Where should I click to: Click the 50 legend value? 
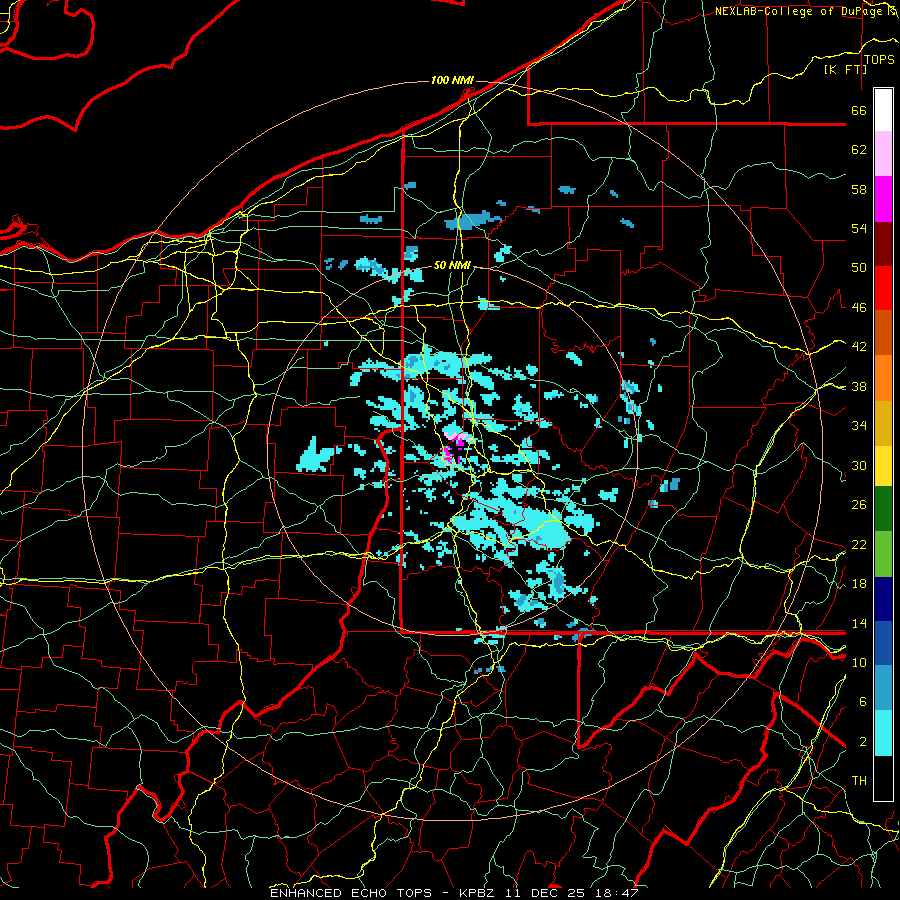click(x=859, y=268)
